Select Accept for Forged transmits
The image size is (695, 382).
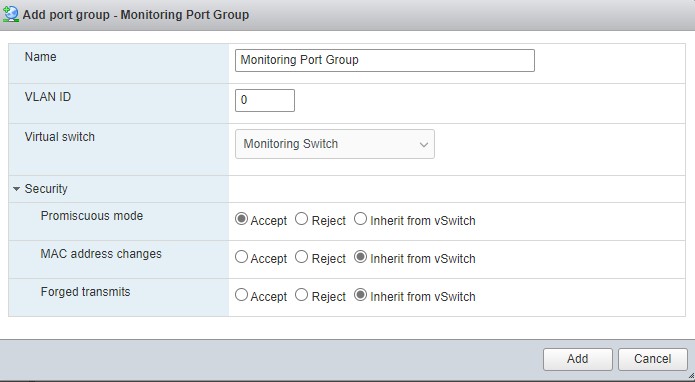[x=241, y=295]
